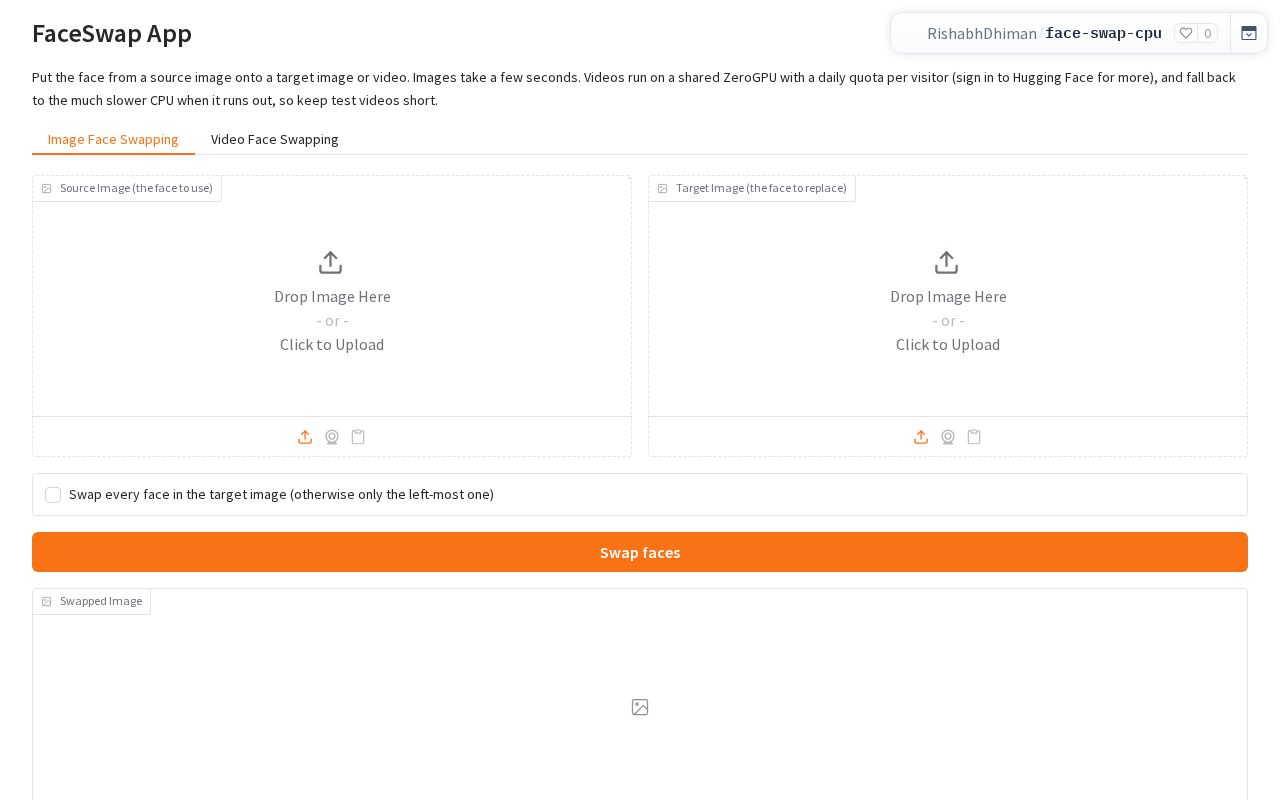Screen dimensions: 1280x800
Task: Click Target Image drop area to upload
Action: pos(948,296)
